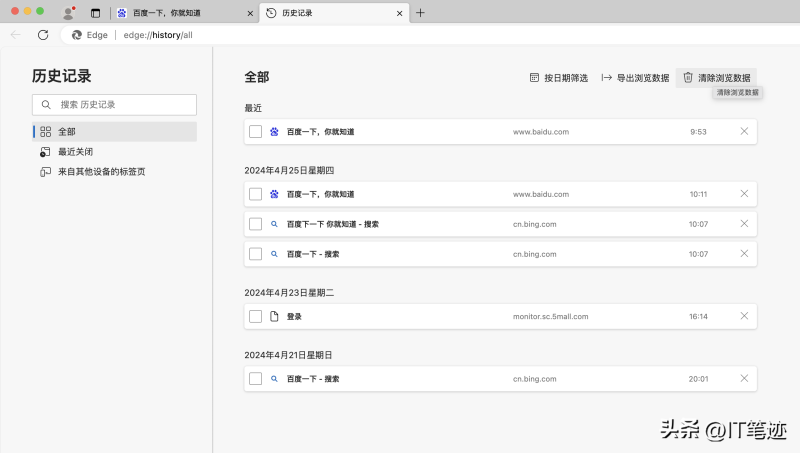This screenshot has height=453, width=800.
Task: Check the box for 20:01 百度一下 - 搜索 entry
Action: point(256,379)
